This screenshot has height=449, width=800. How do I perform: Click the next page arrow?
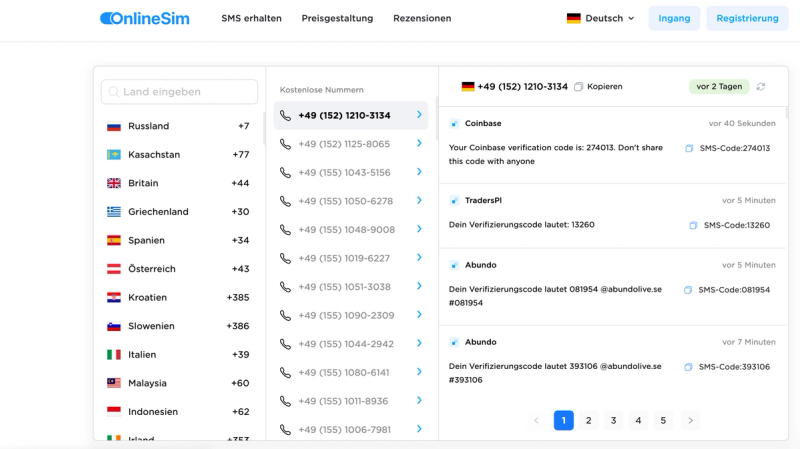690,420
